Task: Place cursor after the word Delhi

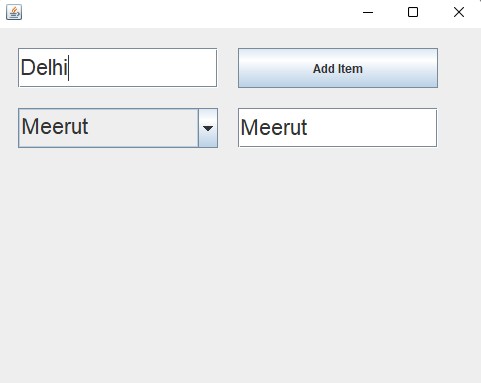Action: point(69,68)
